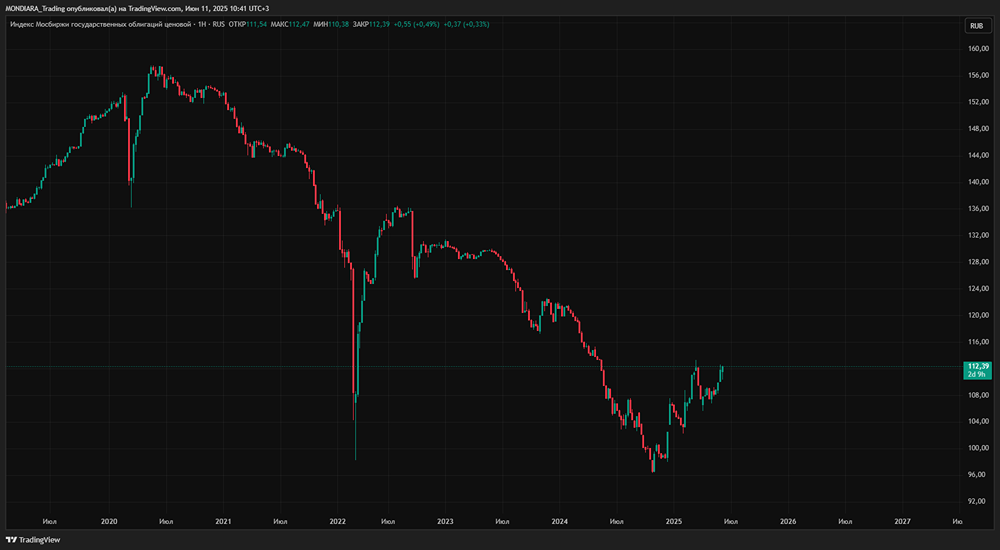Click the change value +0,37 (+0,33%)
This screenshot has height=550, width=1000.
coord(467,24)
